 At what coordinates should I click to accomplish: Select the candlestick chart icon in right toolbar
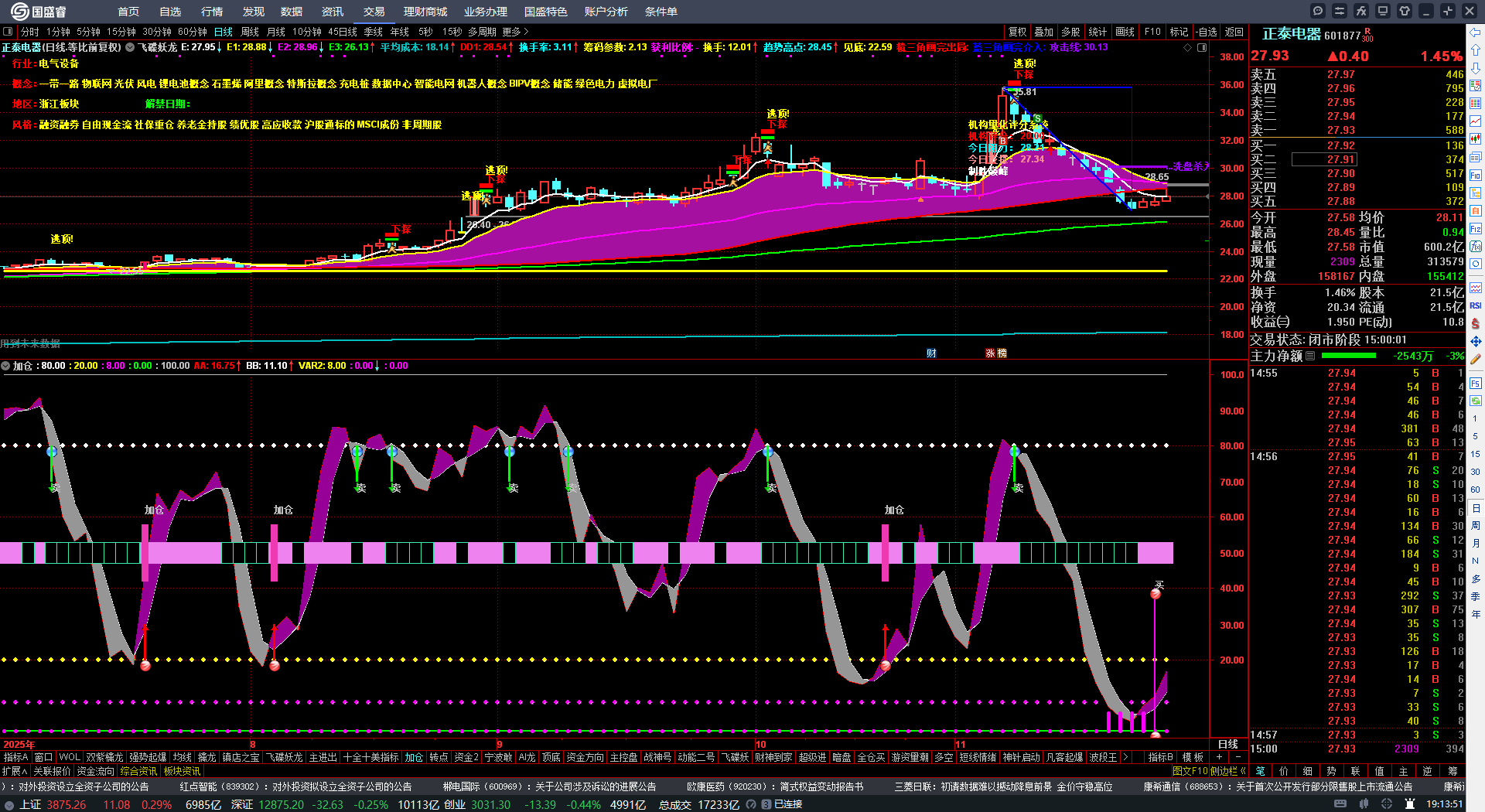click(1476, 139)
